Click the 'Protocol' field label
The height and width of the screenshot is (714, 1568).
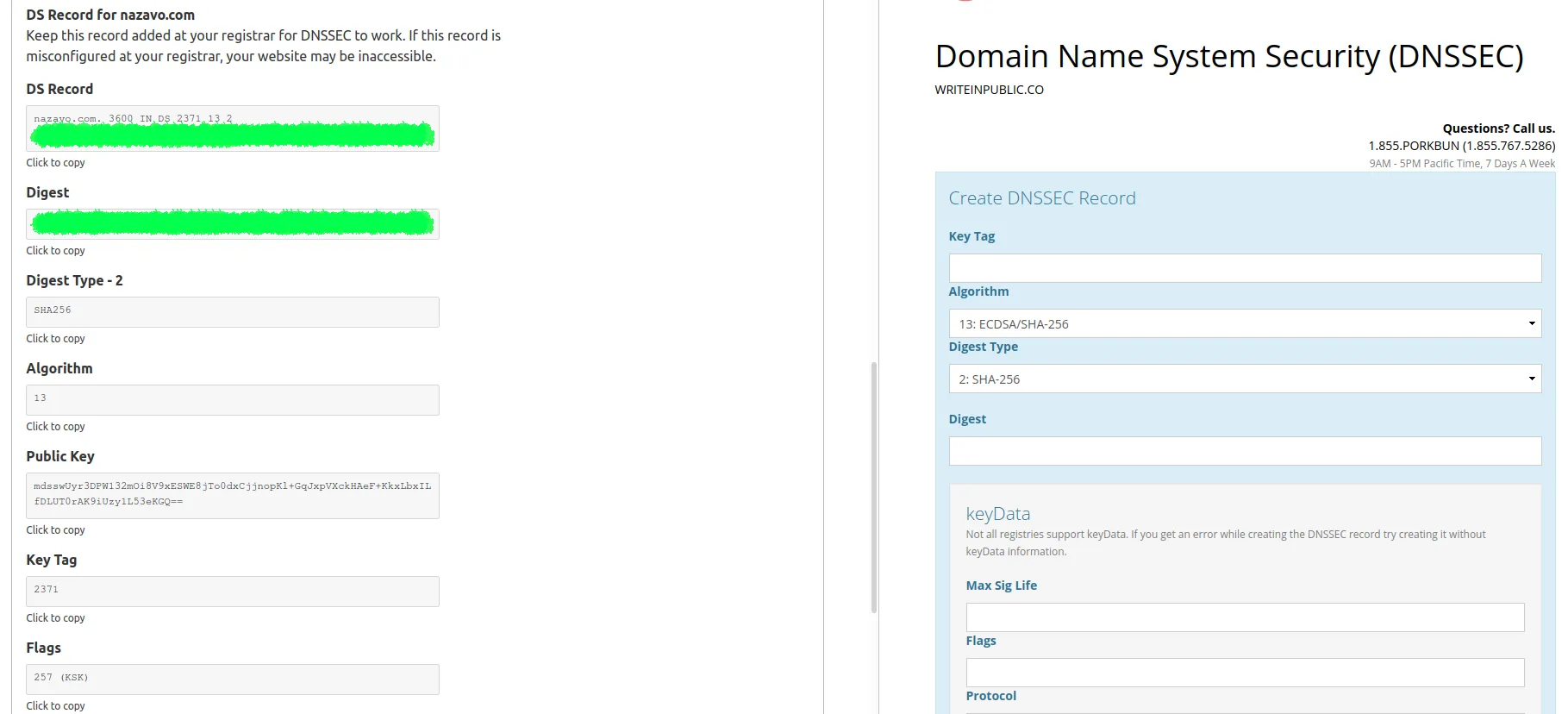pos(991,696)
